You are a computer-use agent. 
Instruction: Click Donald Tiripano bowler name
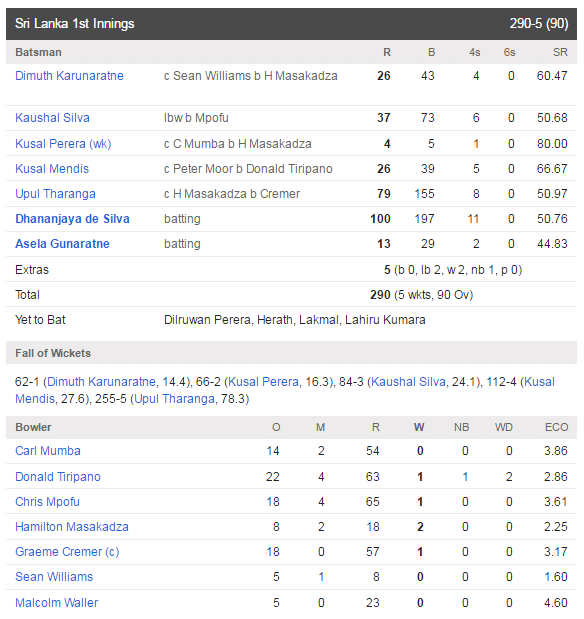tap(58, 476)
